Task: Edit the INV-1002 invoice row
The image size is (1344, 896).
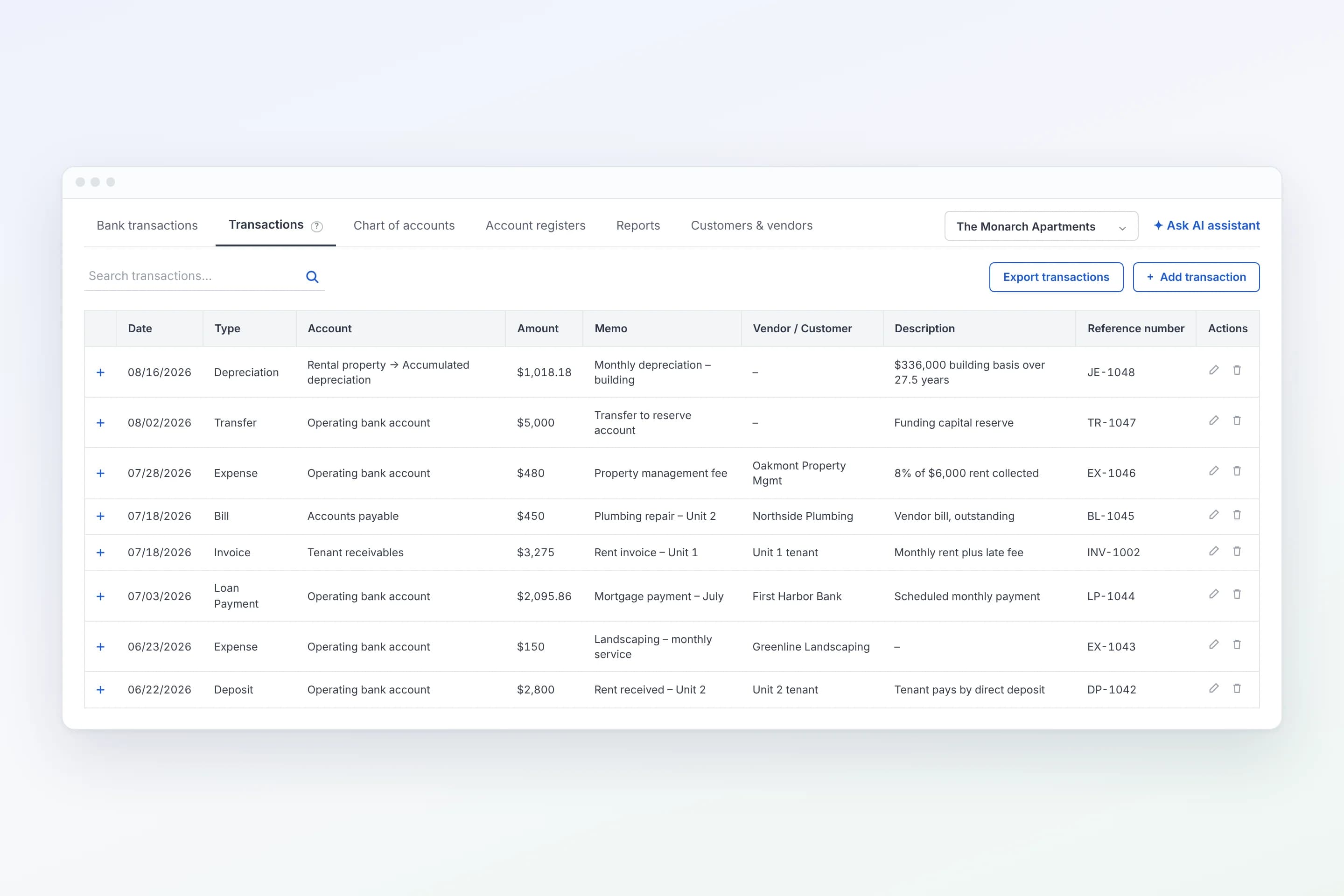Action: (x=1214, y=552)
